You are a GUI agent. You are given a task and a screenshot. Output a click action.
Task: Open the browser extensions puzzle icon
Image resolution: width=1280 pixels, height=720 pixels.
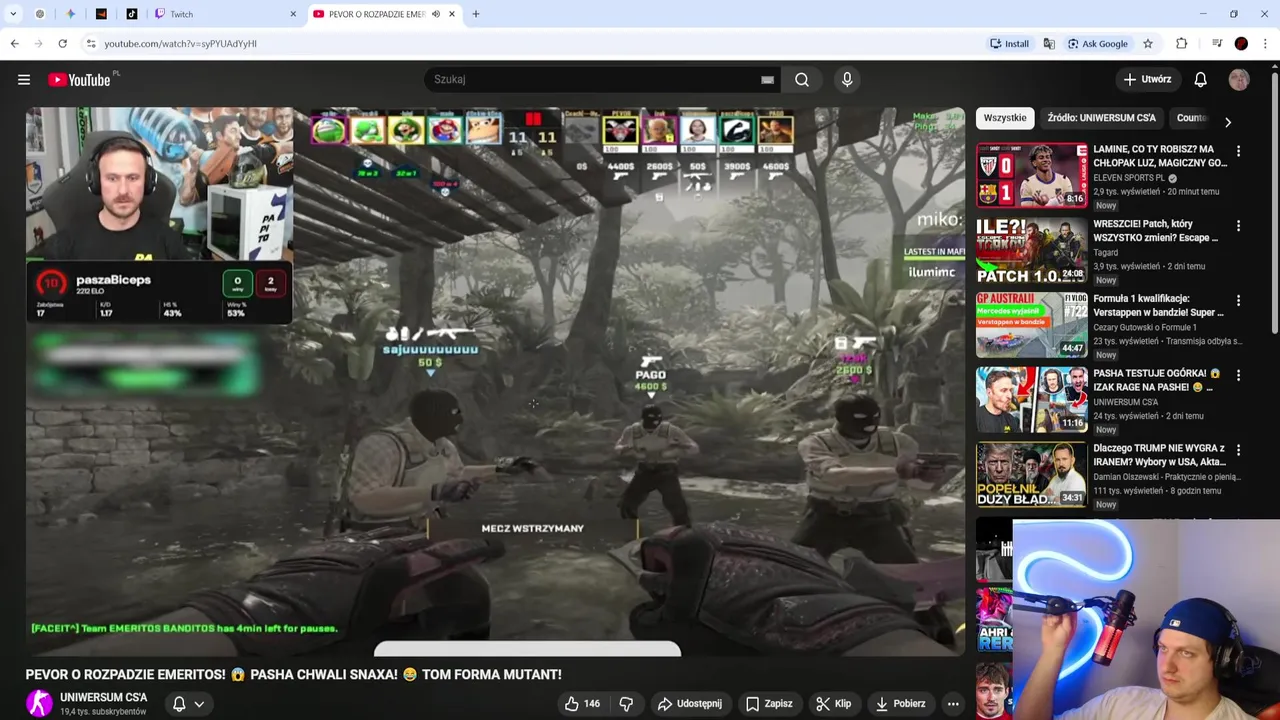coord(1181,44)
